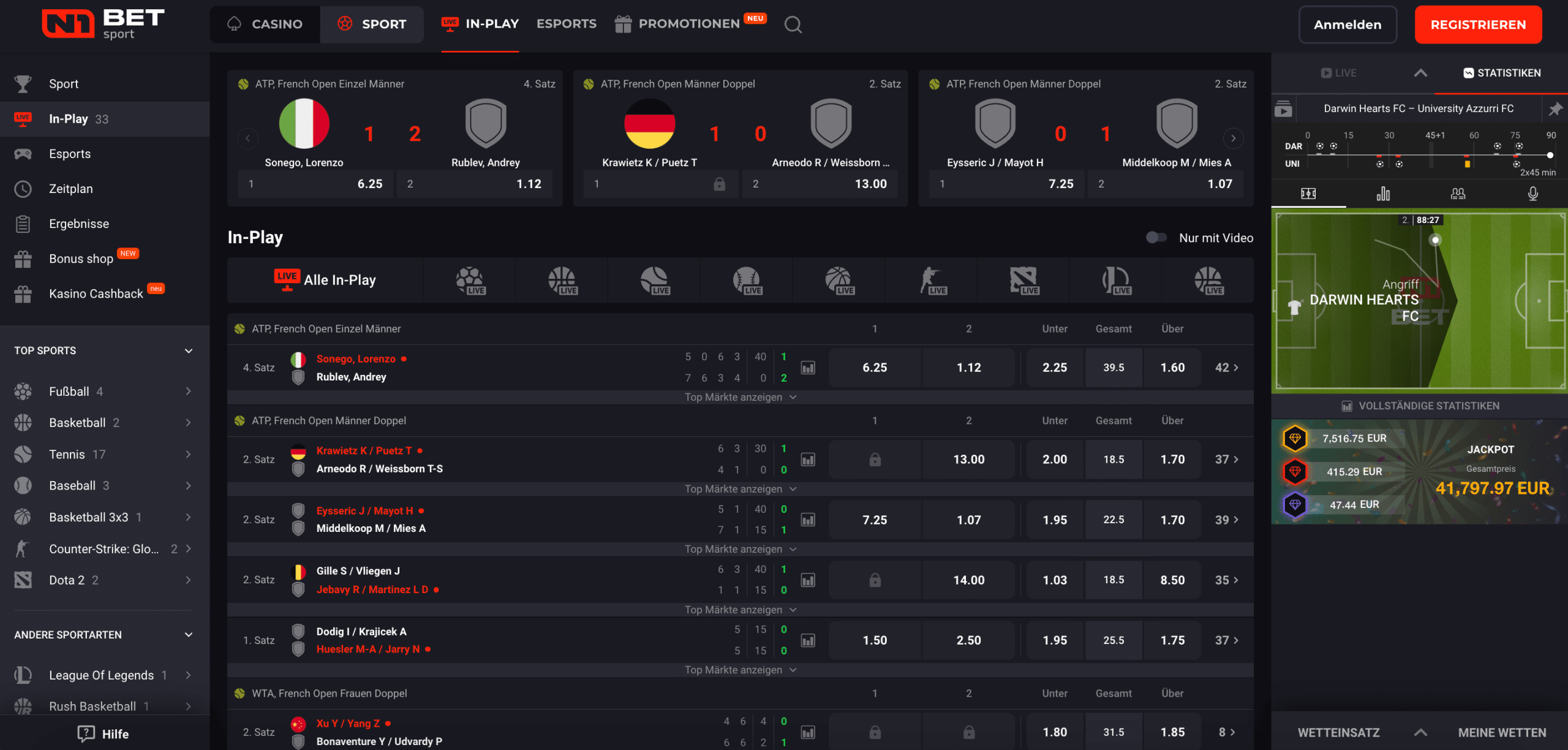
Task: Click the match timeline end marker
Action: (x=1550, y=155)
